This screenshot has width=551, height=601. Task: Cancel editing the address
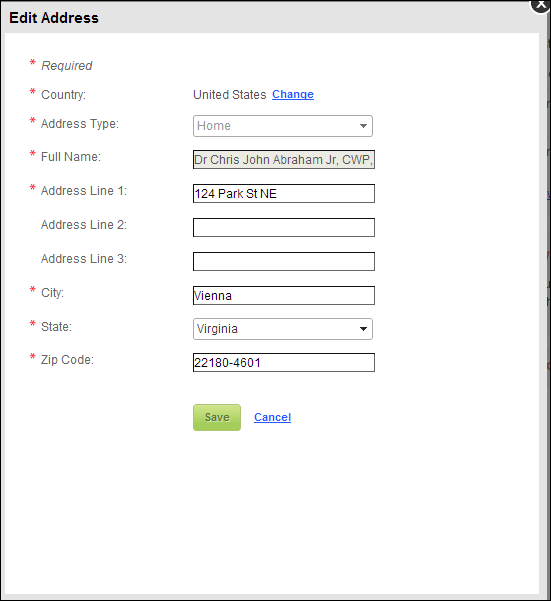pos(272,417)
